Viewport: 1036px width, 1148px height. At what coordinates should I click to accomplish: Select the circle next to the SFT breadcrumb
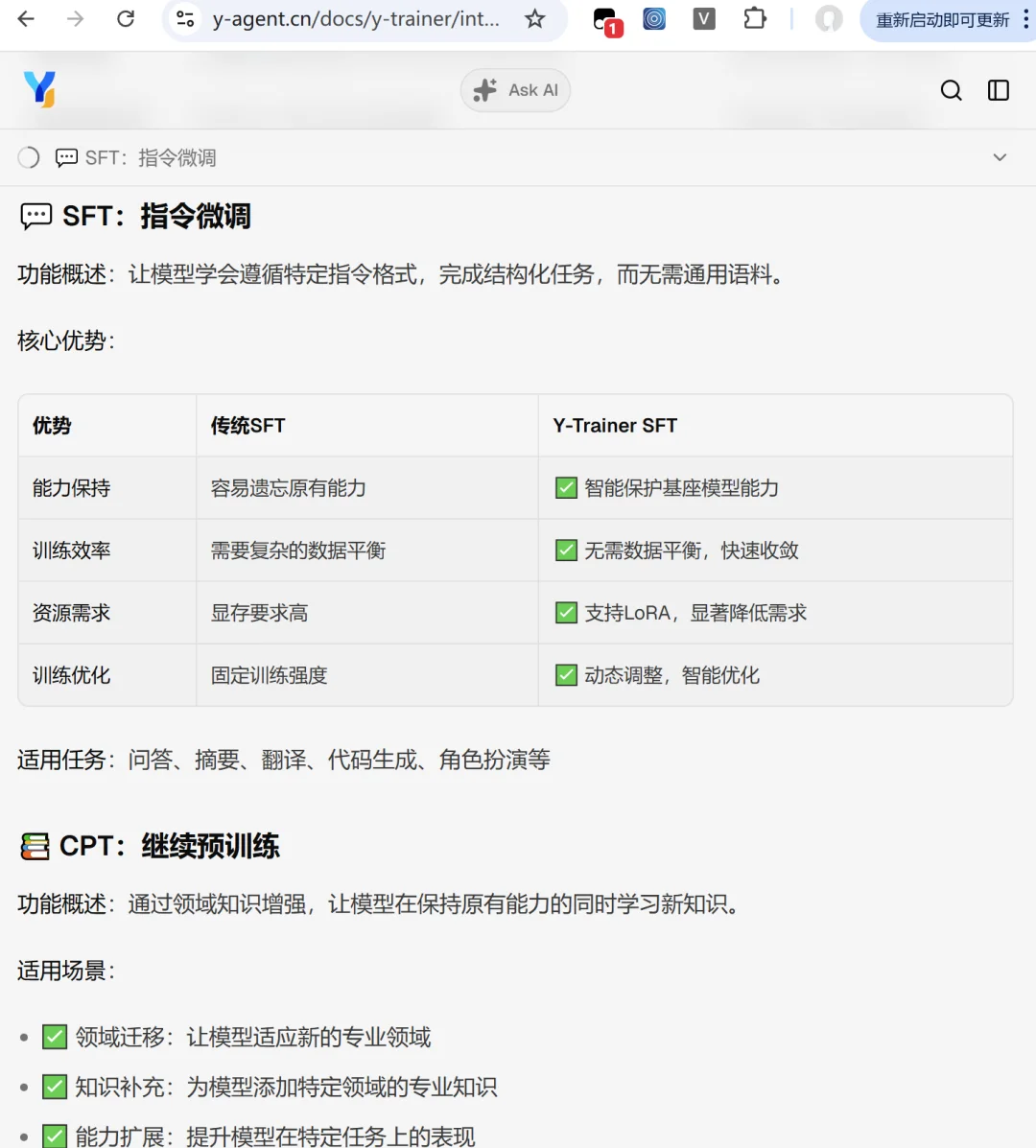[x=28, y=156]
